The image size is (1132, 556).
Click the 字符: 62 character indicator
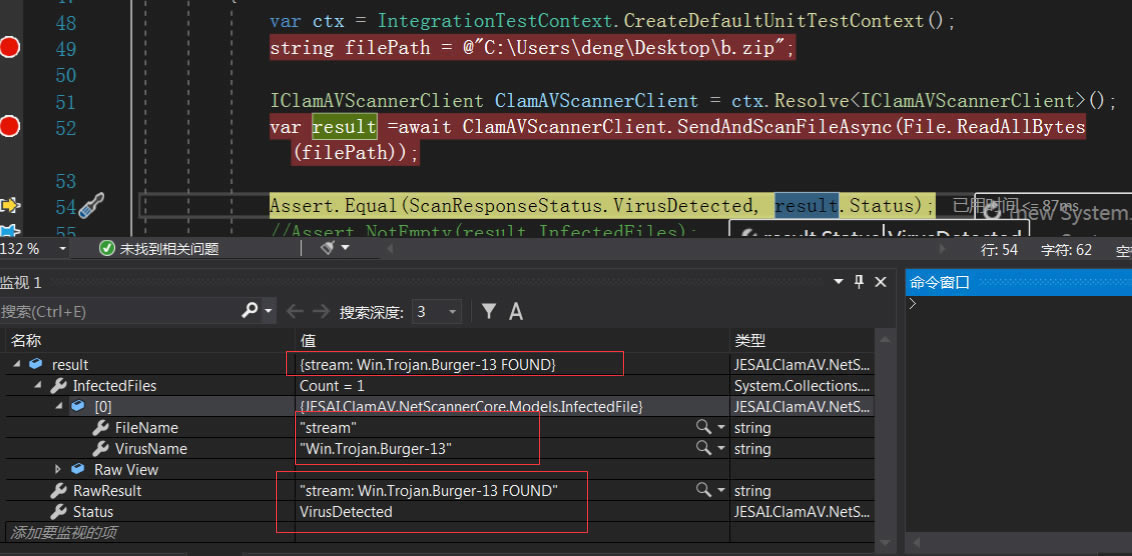(x=1066, y=249)
